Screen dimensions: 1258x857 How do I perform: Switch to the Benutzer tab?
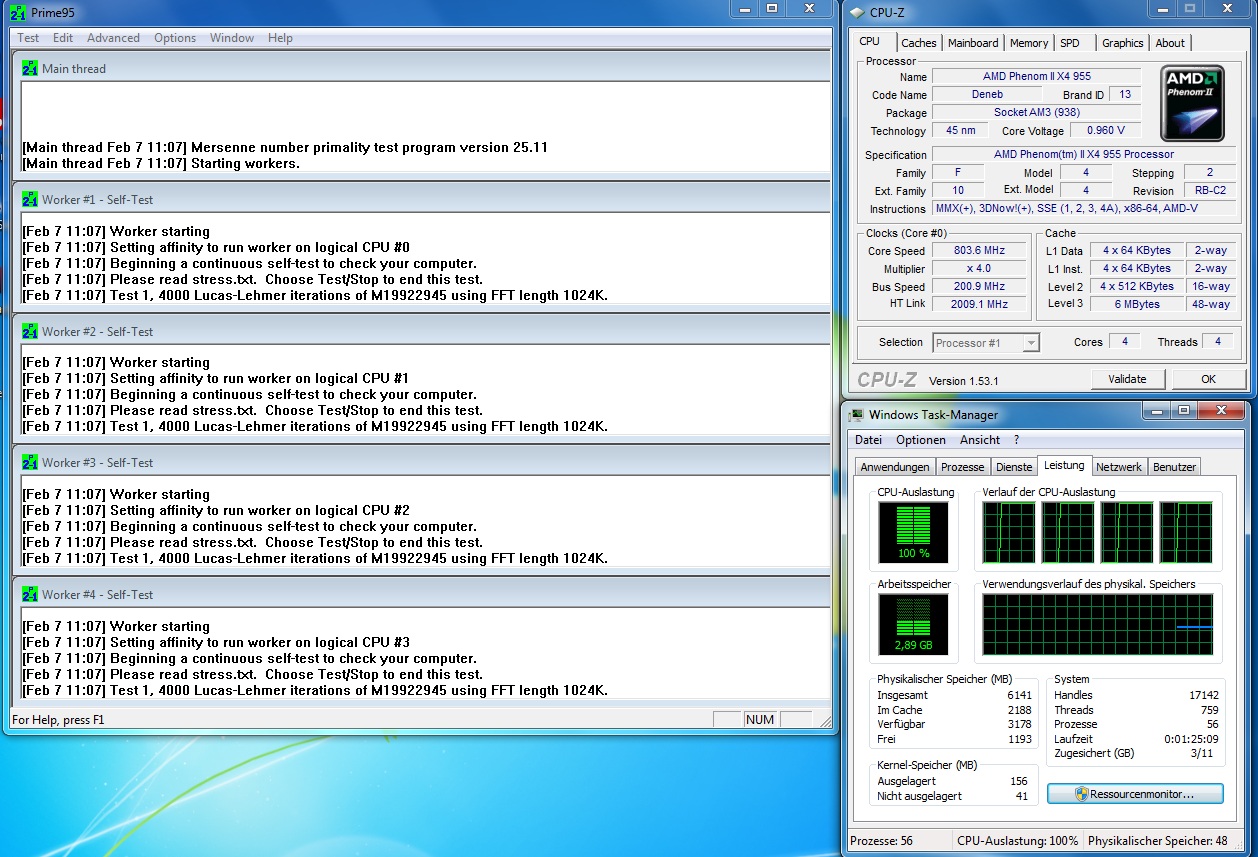pyautogui.click(x=1174, y=467)
